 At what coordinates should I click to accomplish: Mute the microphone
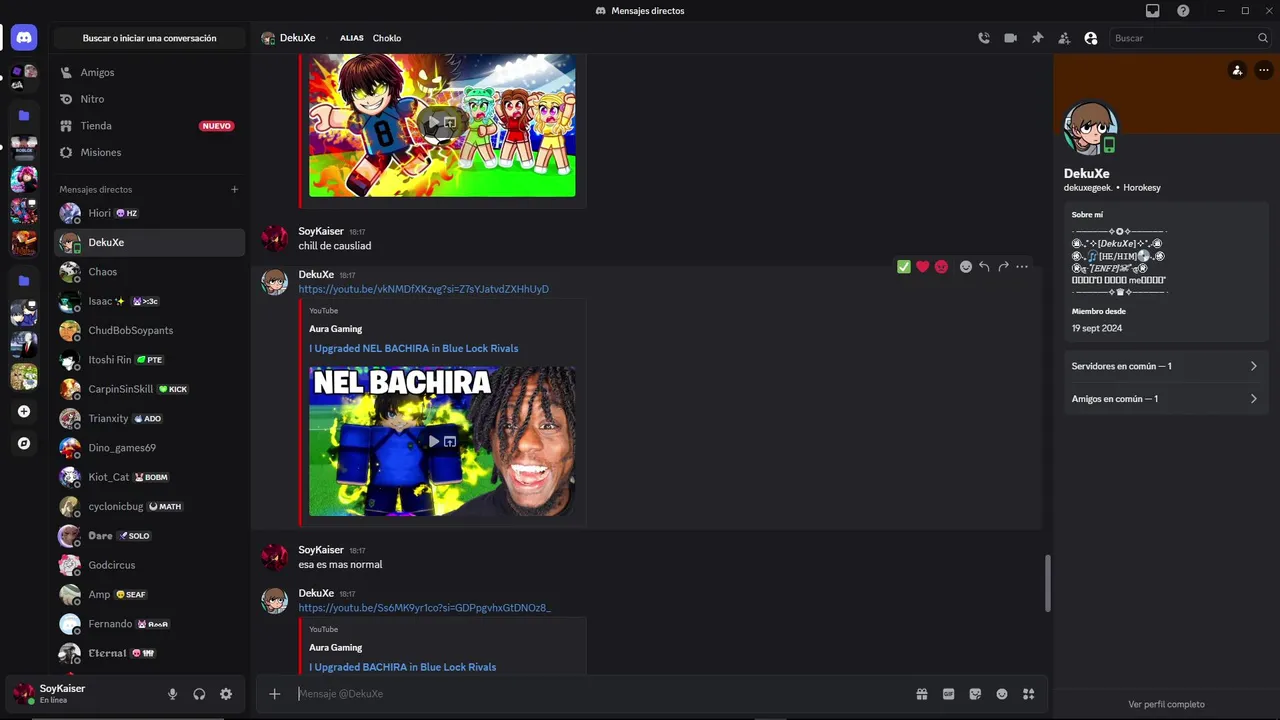click(x=172, y=694)
